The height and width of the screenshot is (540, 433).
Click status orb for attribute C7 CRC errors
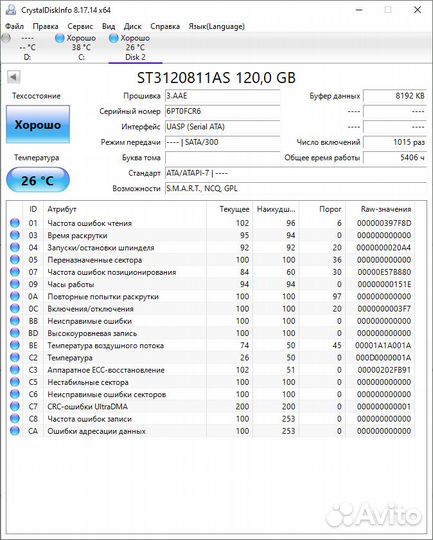[x=15, y=406]
